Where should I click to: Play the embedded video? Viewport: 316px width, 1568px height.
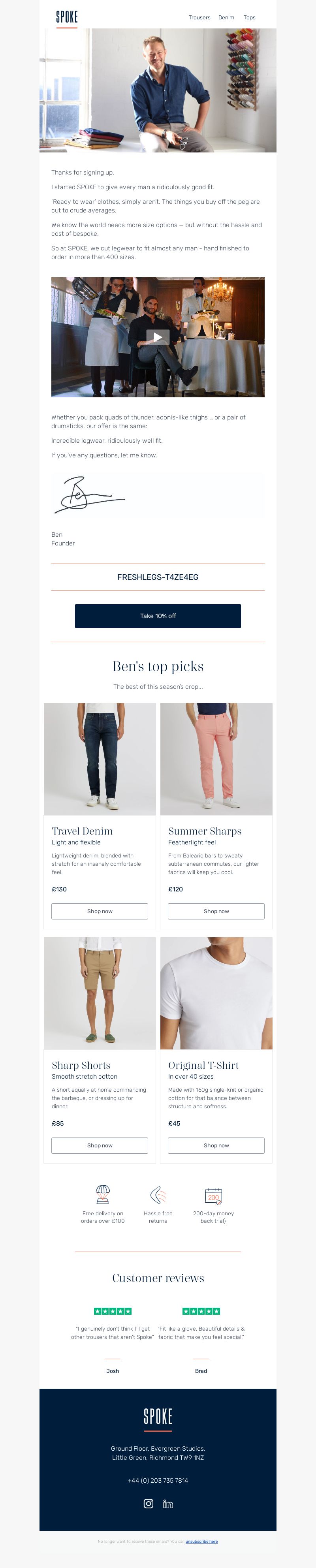pyautogui.click(x=158, y=337)
